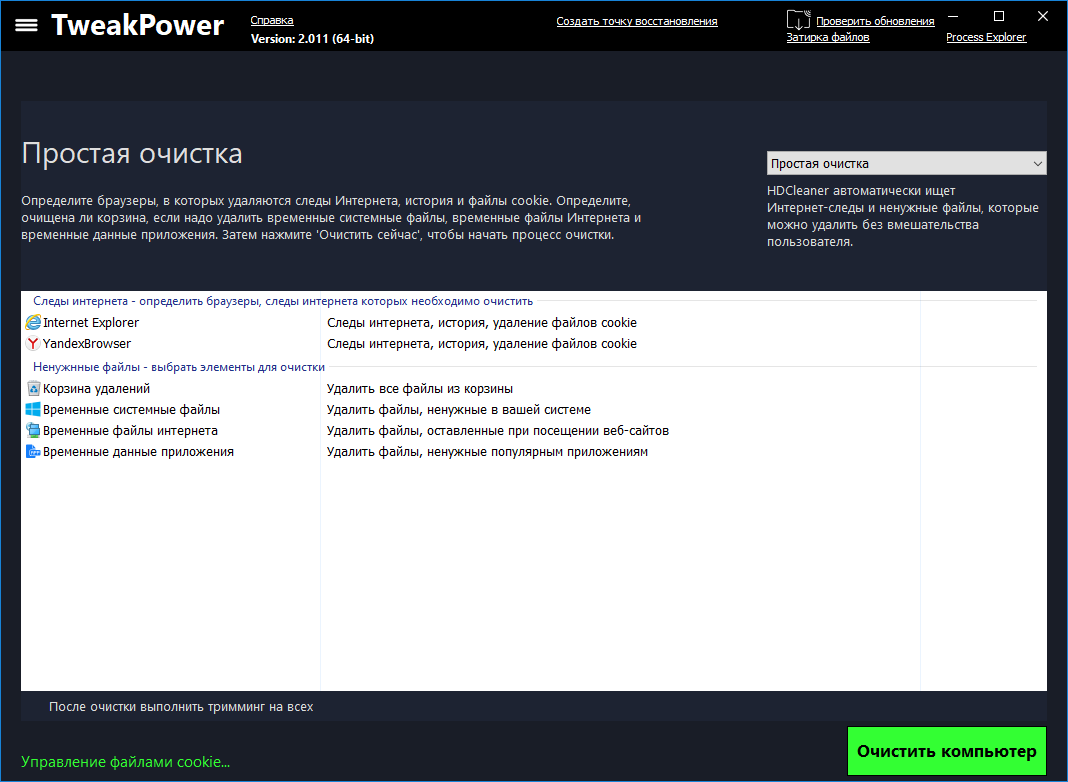The height and width of the screenshot is (782, 1068).
Task: Click Проверить обновления link
Action: coord(875,21)
